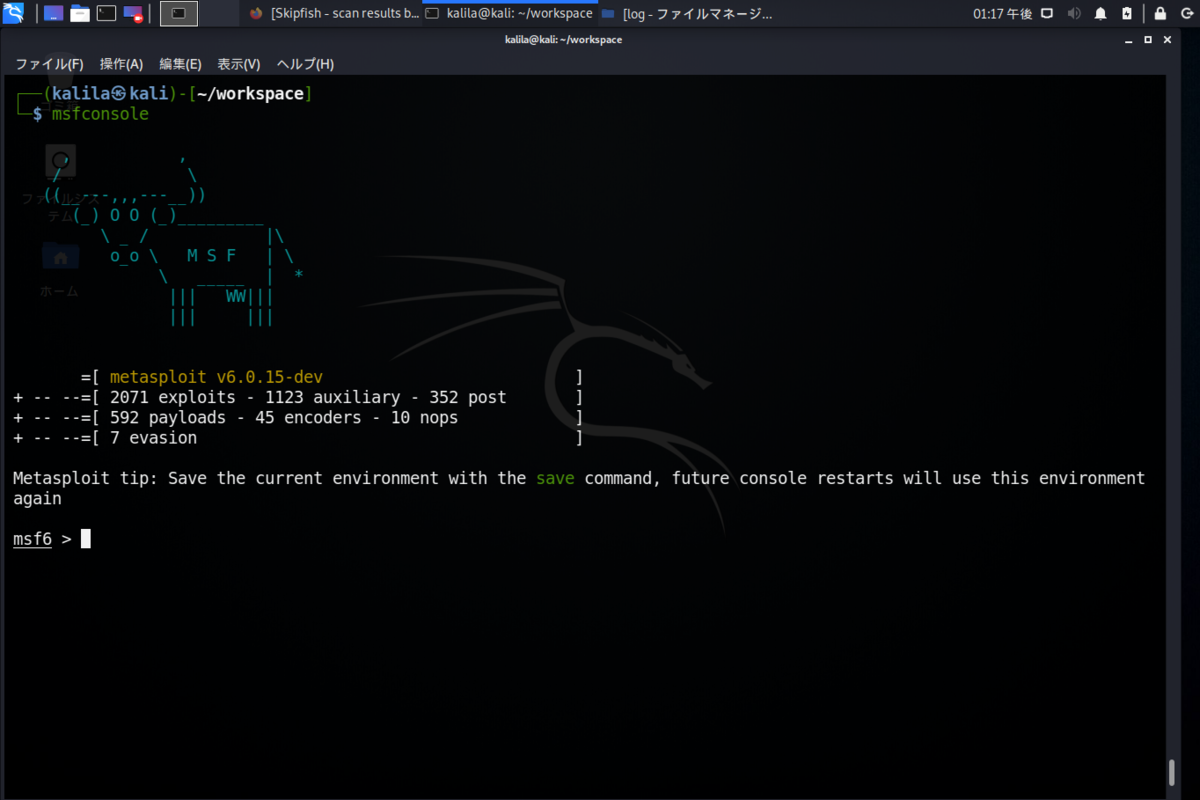Click the 'metasploit v6.0.15-dev' version text

[217, 378]
